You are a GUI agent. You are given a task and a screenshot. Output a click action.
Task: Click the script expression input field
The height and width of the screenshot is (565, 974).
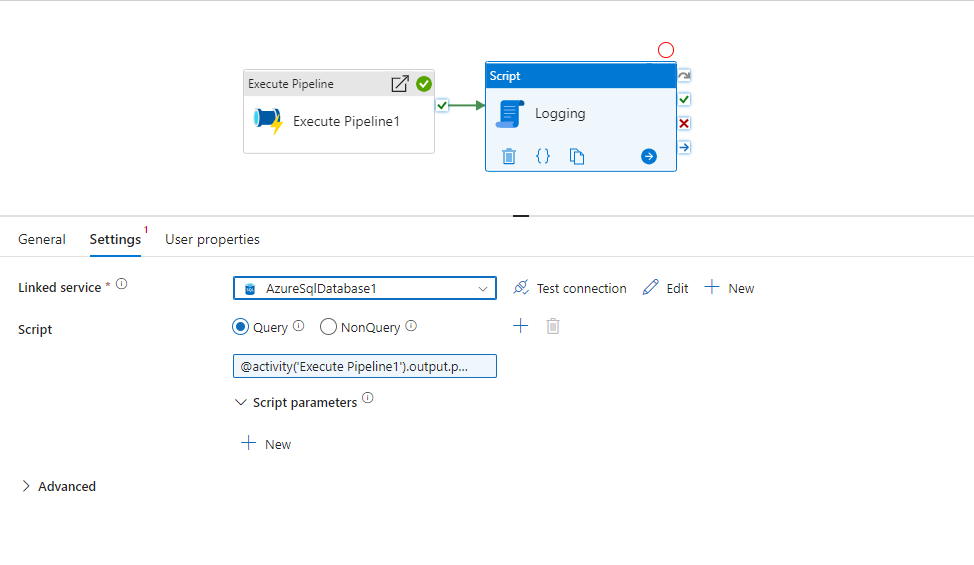[x=365, y=366]
